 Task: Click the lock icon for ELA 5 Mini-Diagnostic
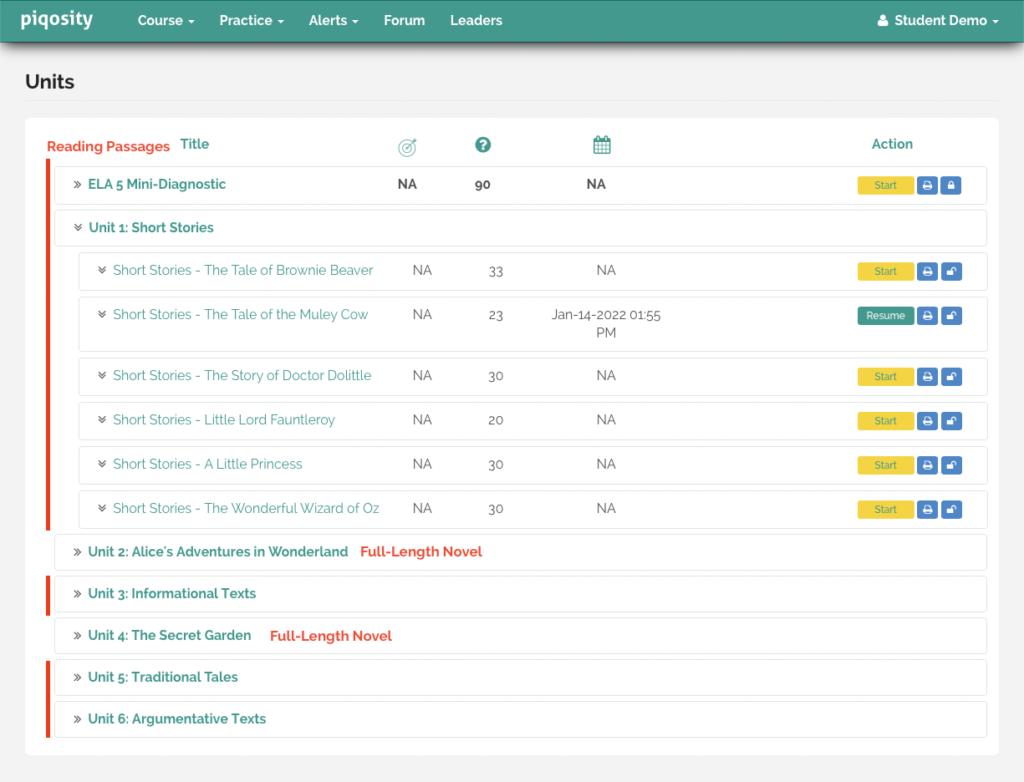tap(951, 185)
